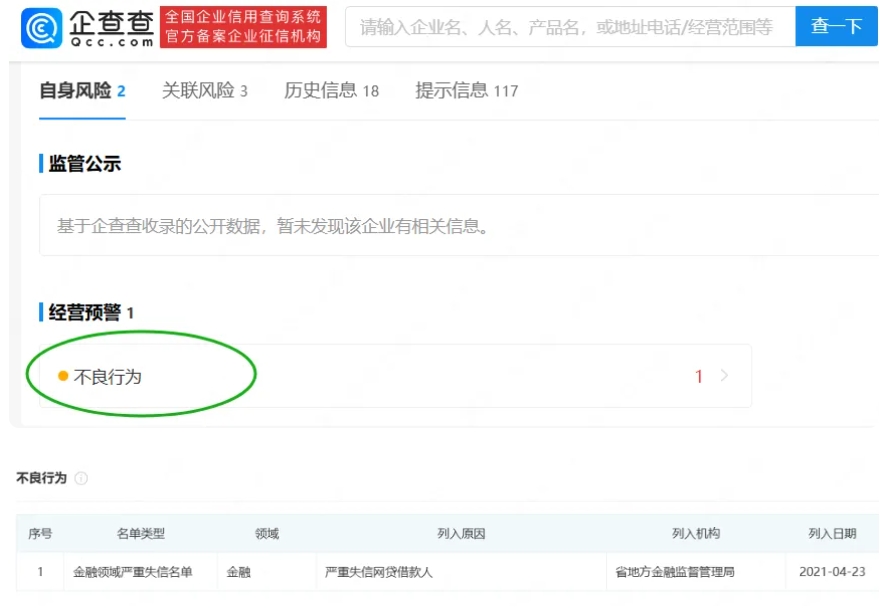The image size is (880, 610).
Task: Select the 历史信息 tab
Action: point(331,91)
